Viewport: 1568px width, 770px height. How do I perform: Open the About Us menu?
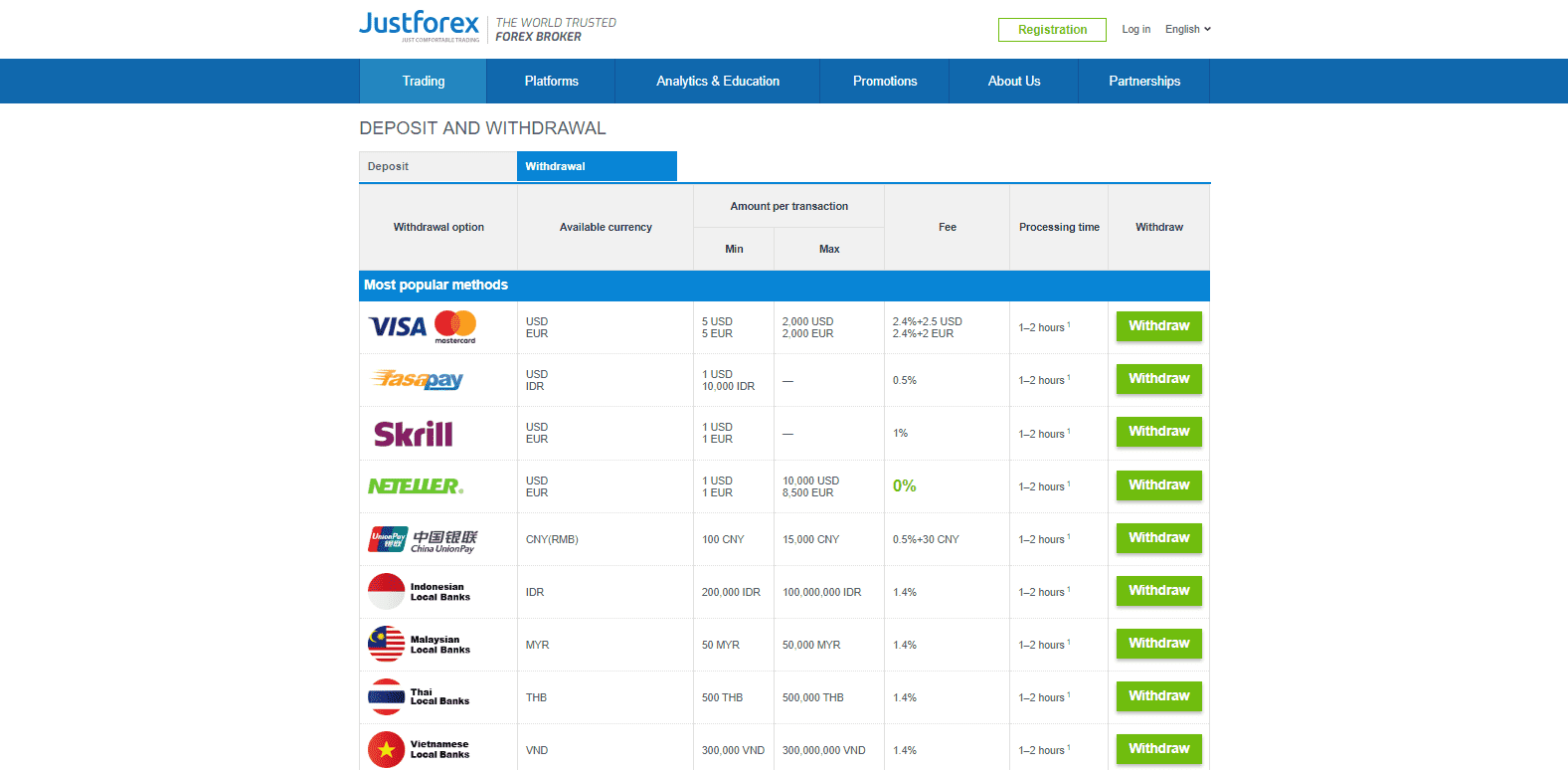click(x=1014, y=82)
